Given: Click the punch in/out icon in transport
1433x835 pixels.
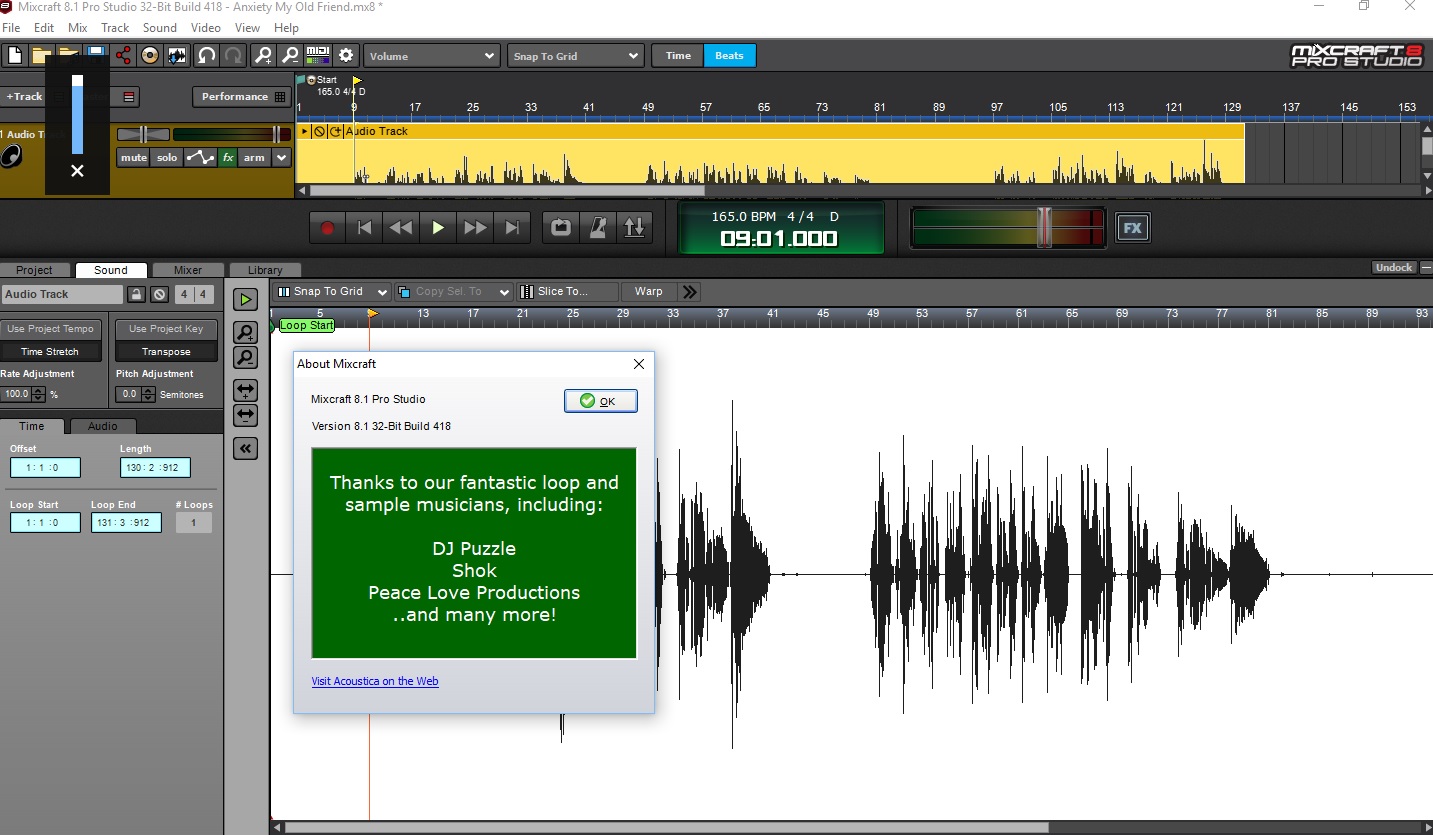Looking at the screenshot, I should point(634,228).
